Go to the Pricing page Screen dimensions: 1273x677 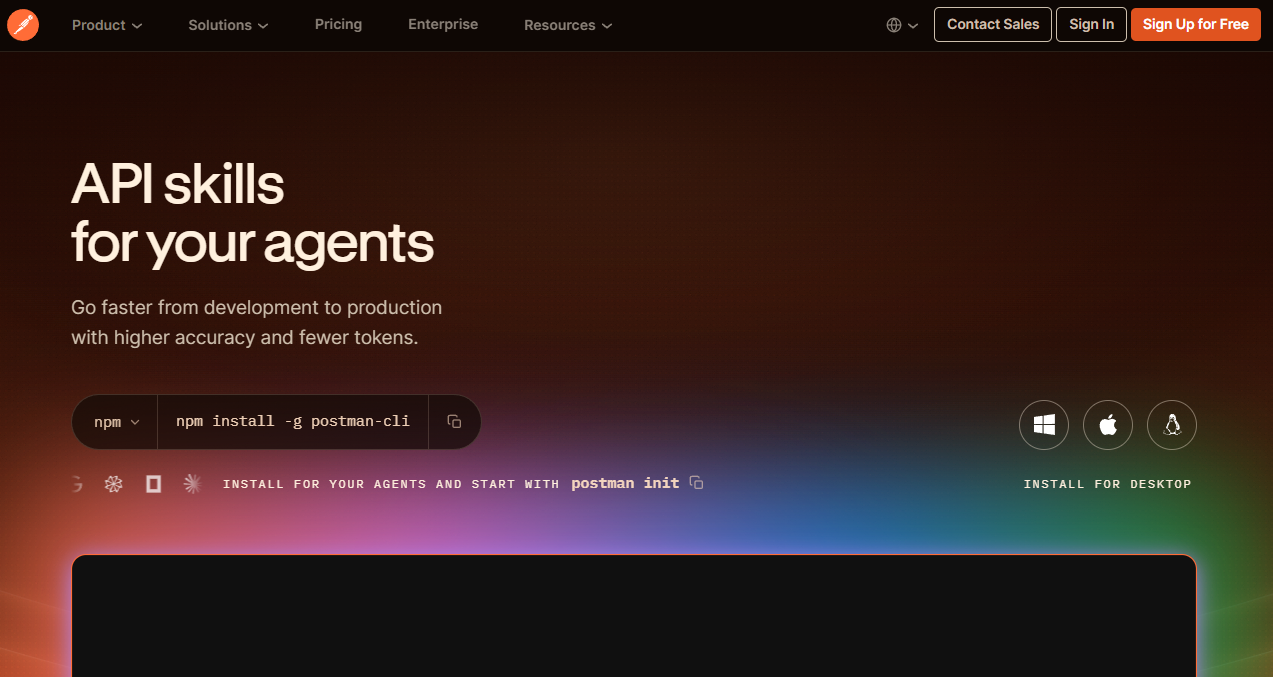click(338, 24)
